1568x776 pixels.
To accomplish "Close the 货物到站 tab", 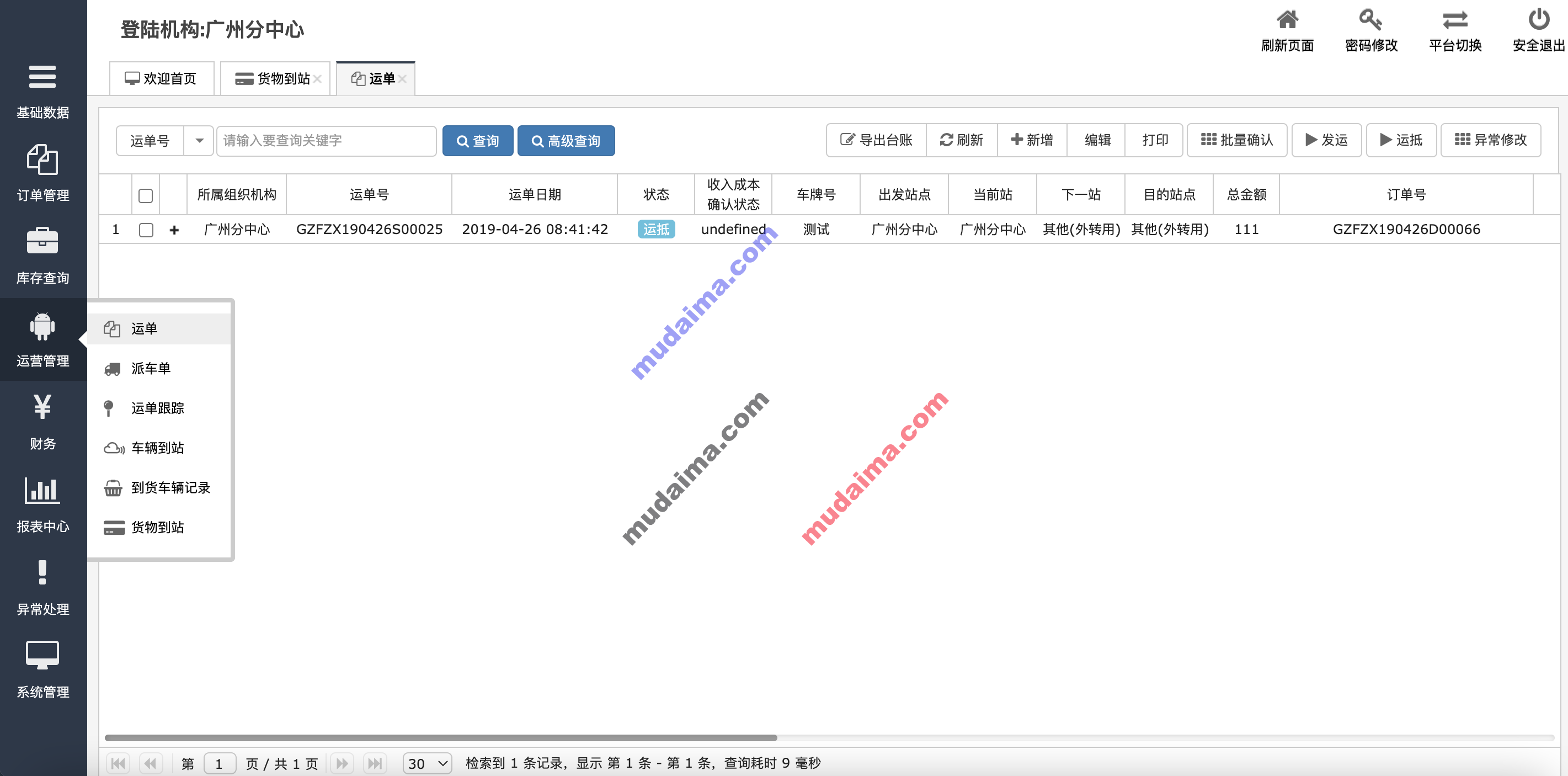I will tap(318, 79).
